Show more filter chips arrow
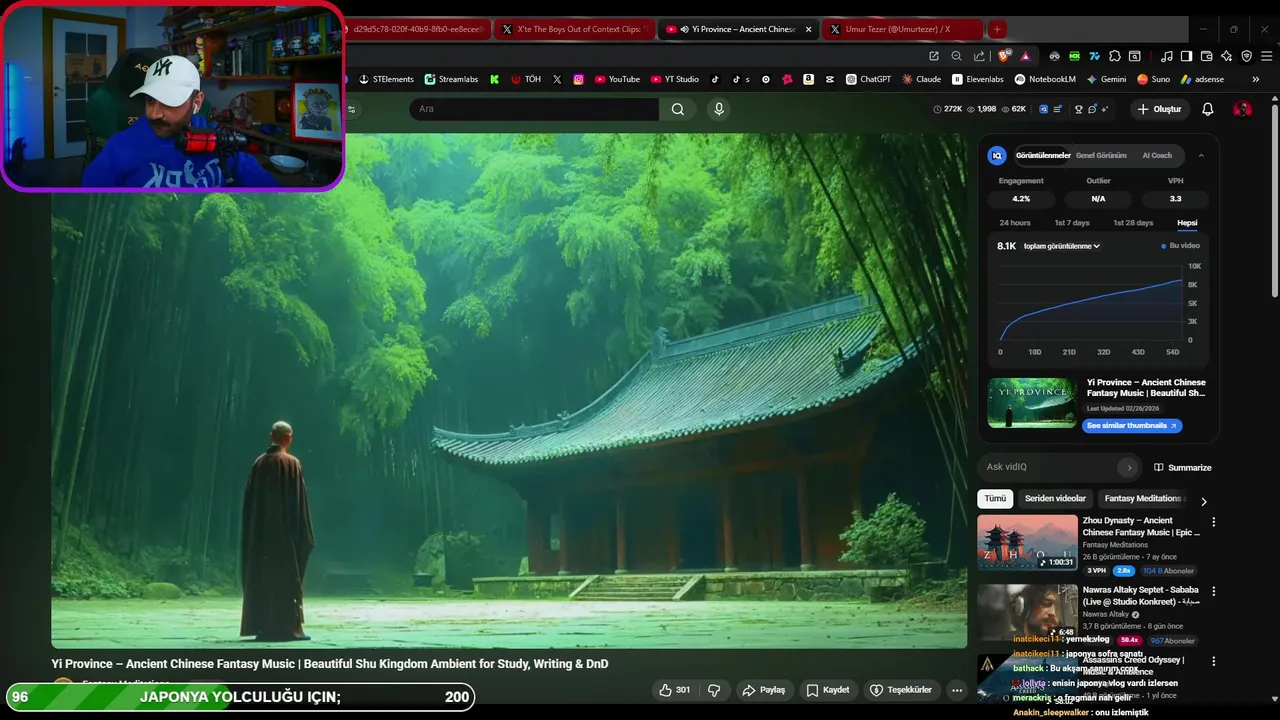Image resolution: width=1280 pixels, height=720 pixels. 1204,501
